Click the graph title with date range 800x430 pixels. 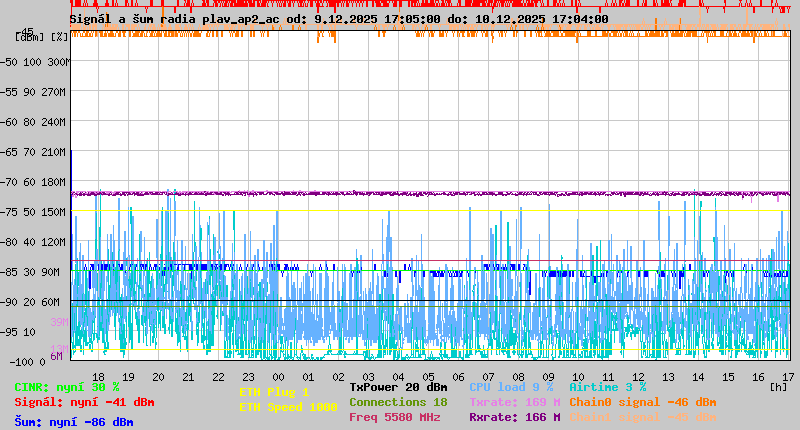tap(339, 19)
